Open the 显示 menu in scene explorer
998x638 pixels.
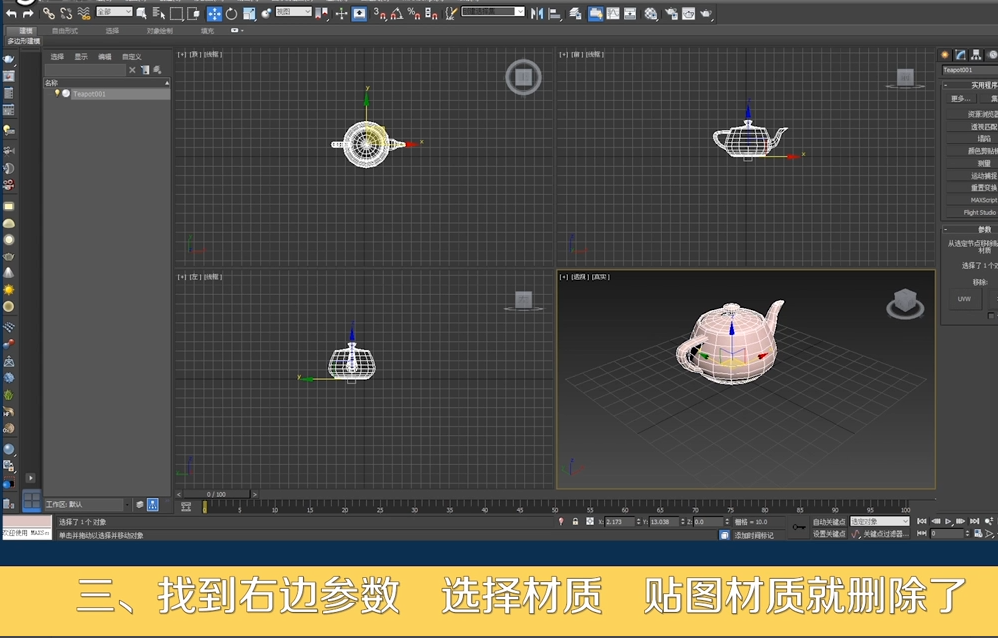(x=81, y=57)
